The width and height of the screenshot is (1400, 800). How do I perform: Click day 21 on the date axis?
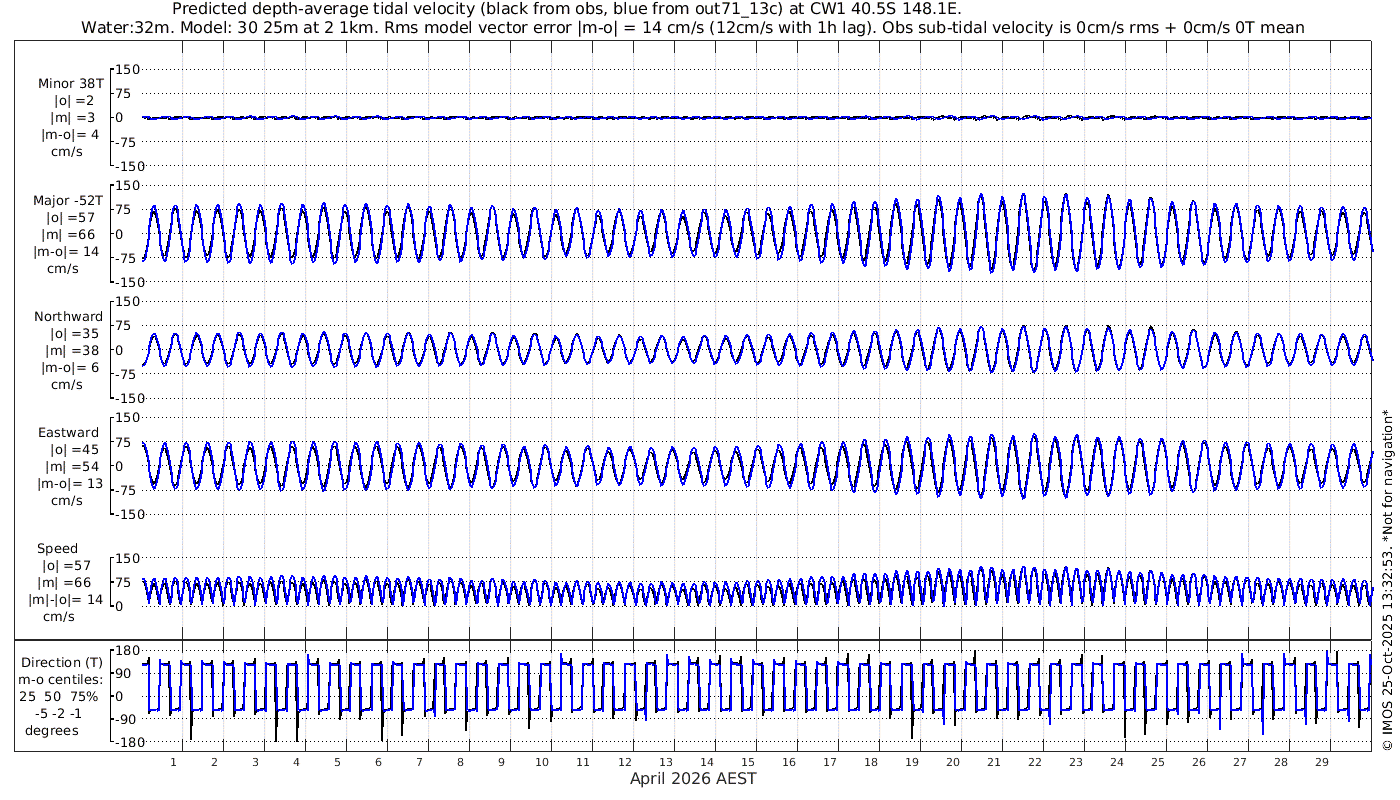993,762
